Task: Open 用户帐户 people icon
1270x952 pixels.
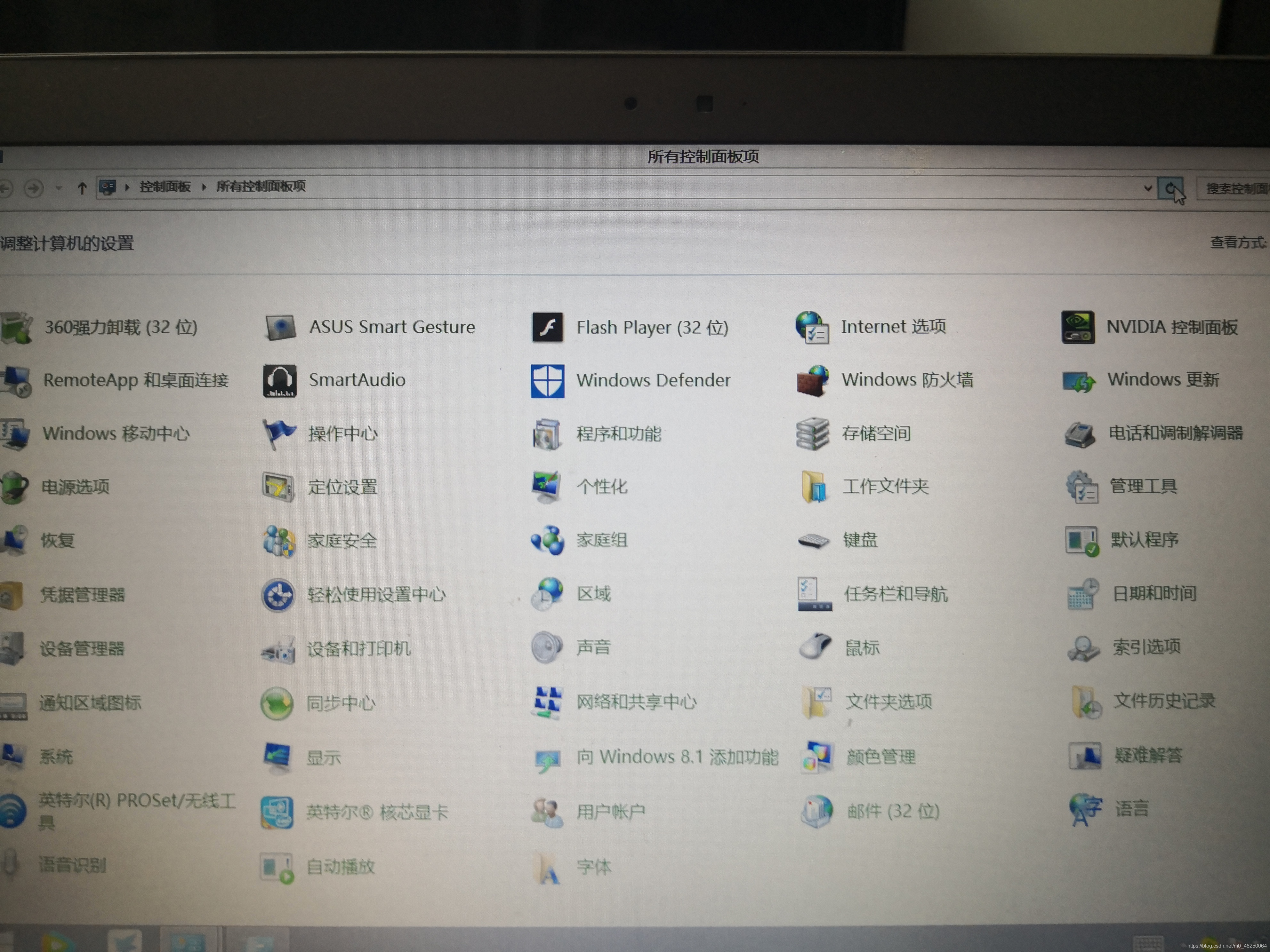Action: pos(547,813)
